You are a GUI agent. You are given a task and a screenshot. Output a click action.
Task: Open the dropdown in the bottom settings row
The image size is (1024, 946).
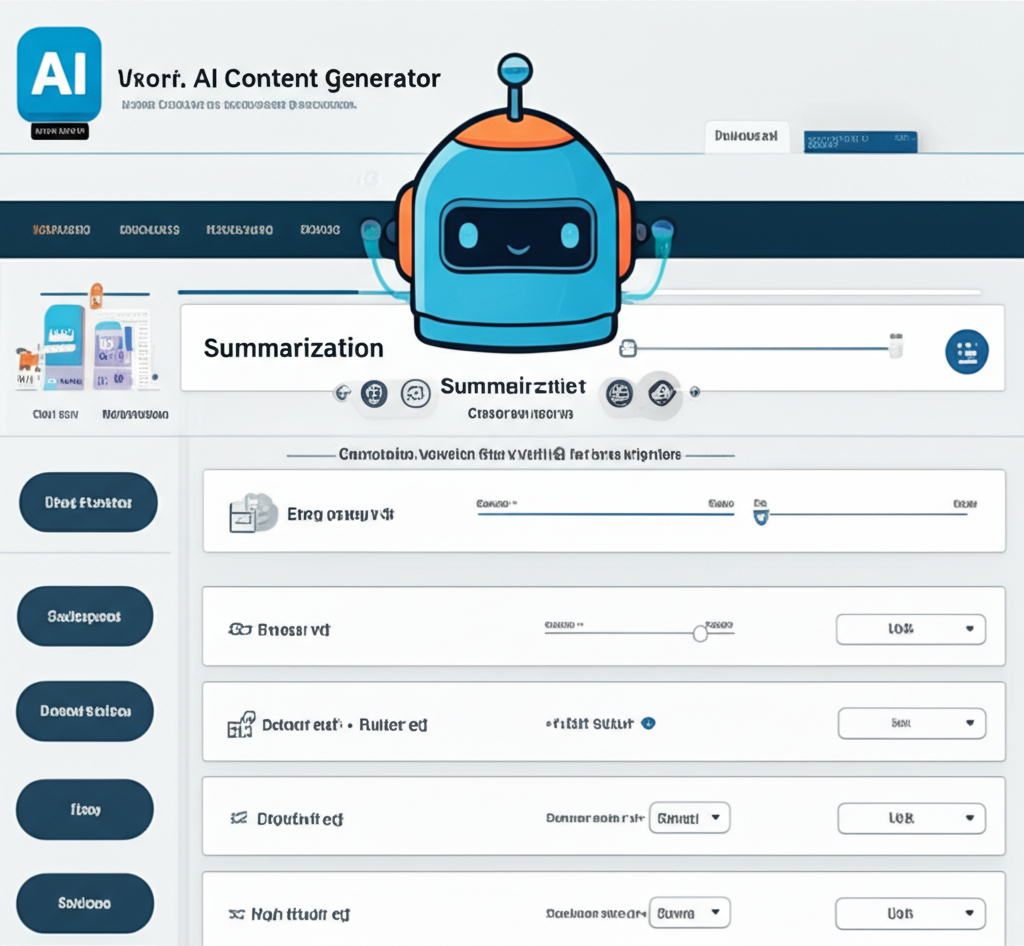pos(909,913)
